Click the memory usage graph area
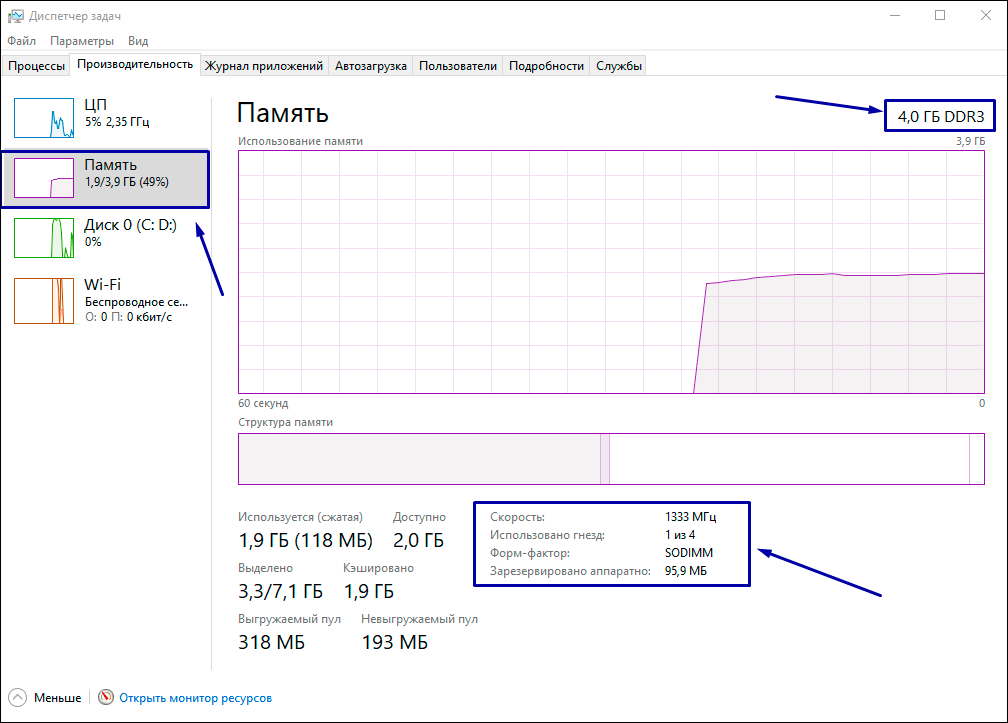Image resolution: width=1008 pixels, height=723 pixels. point(612,272)
